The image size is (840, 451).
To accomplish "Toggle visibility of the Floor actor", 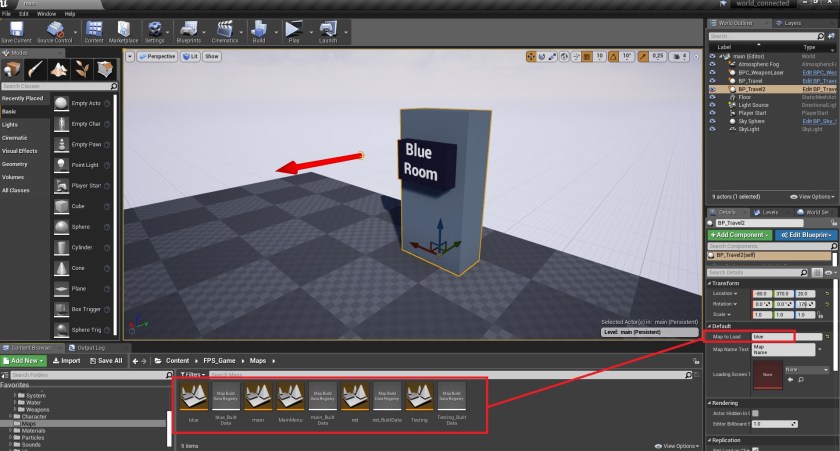I will pyautogui.click(x=713, y=97).
